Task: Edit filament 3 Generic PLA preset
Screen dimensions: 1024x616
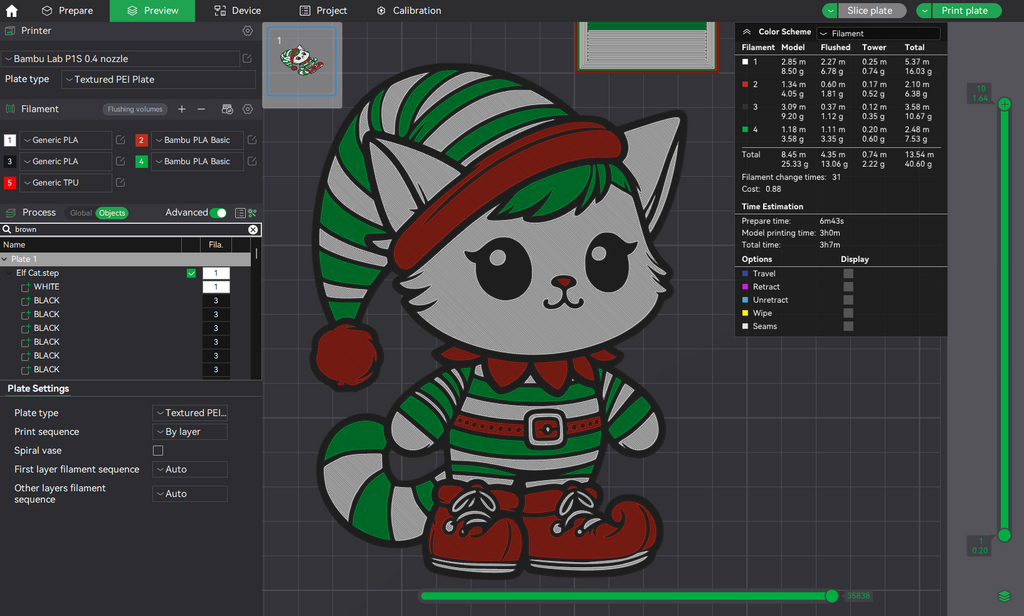Action: tap(120, 161)
